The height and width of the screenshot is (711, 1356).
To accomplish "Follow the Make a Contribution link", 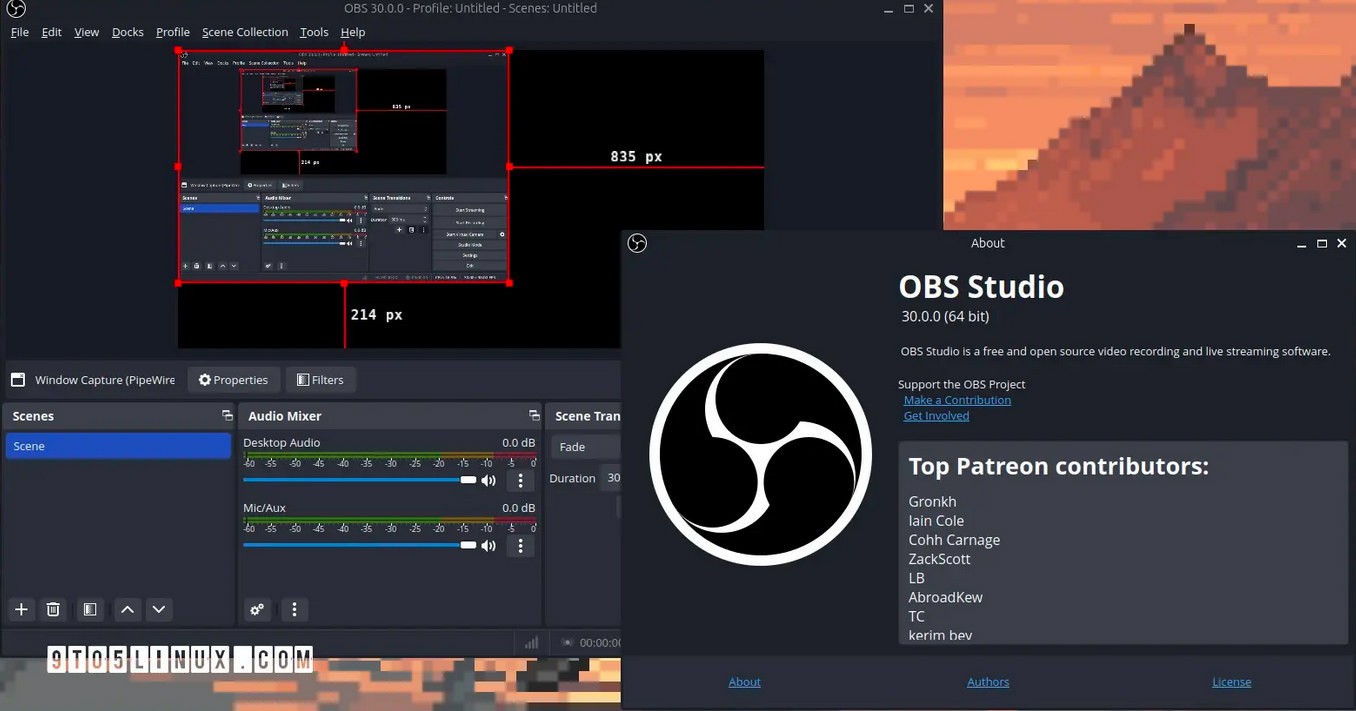I will tap(957, 400).
